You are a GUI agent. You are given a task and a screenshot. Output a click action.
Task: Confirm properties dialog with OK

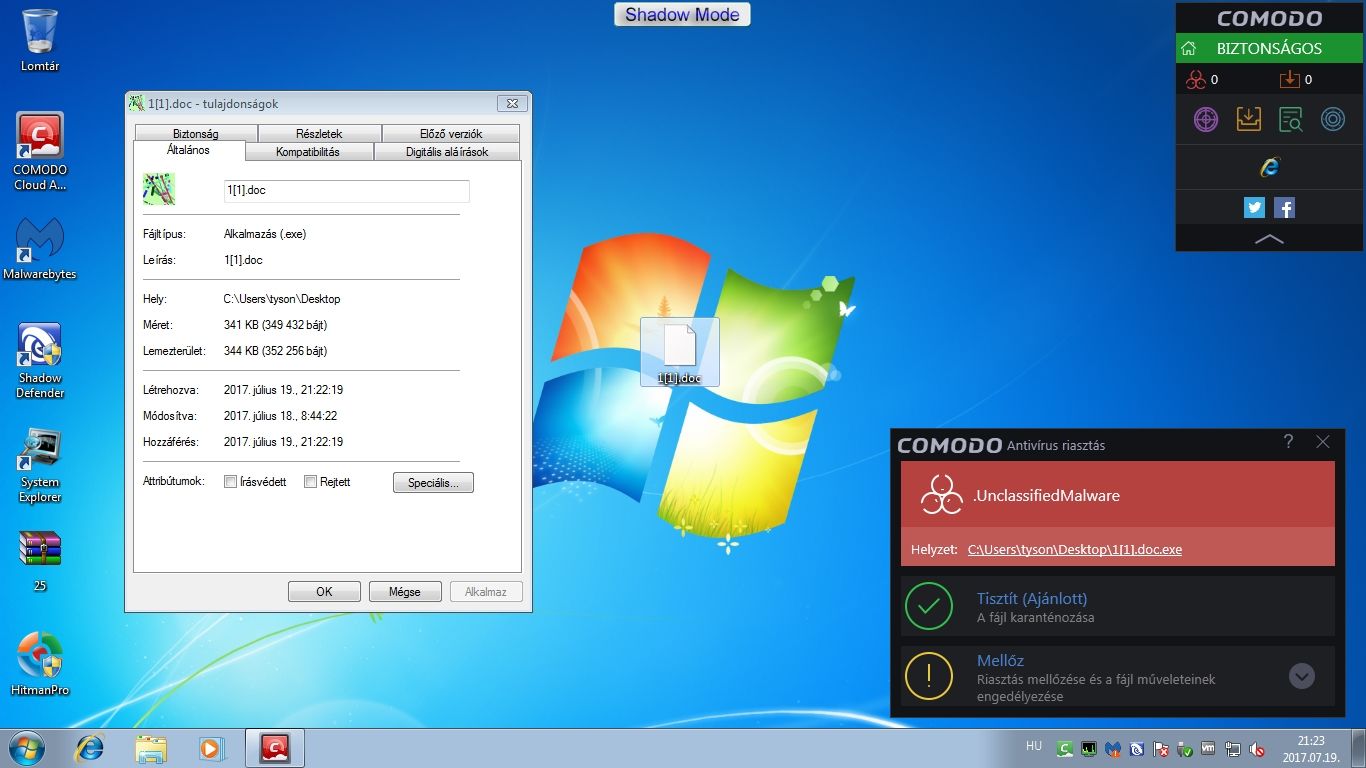(x=324, y=592)
